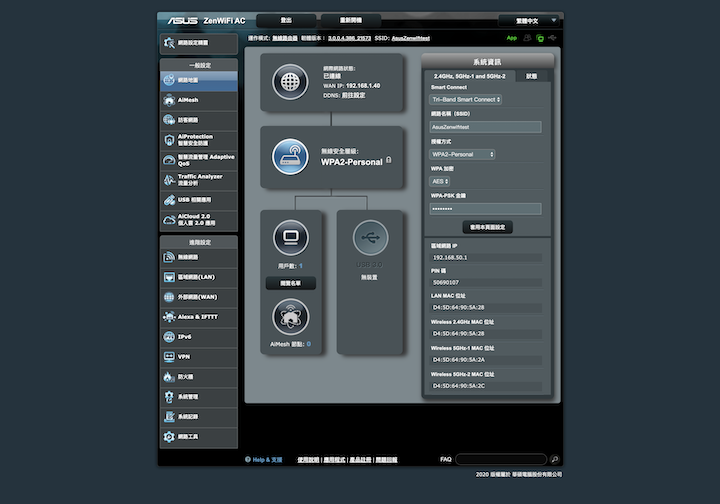Open the 繁體中文 language dropdown
This screenshot has width=720, height=504.
[x=529, y=21]
